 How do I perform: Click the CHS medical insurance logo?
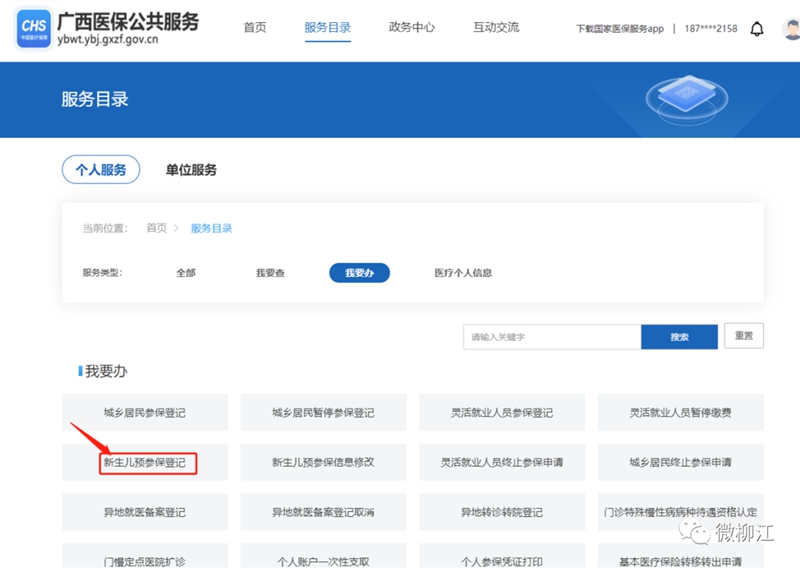coord(35,28)
